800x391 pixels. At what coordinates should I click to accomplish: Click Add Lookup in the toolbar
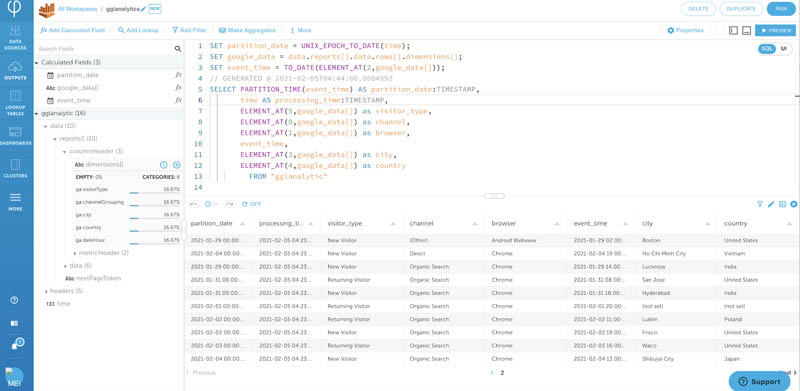coord(138,31)
